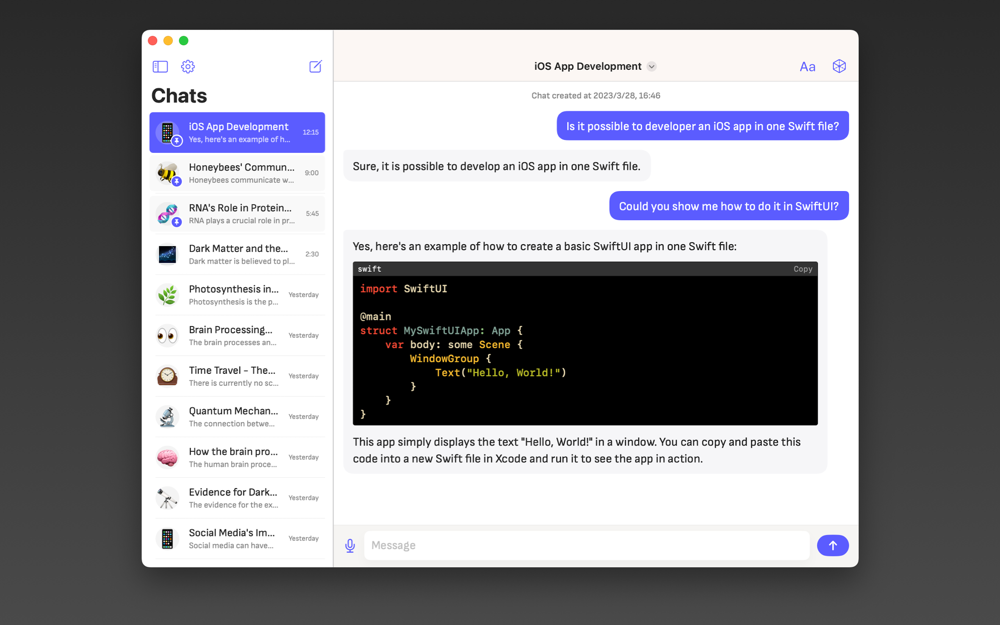This screenshot has width=1000, height=625.
Task: Open the settings gear icon
Action: click(188, 66)
